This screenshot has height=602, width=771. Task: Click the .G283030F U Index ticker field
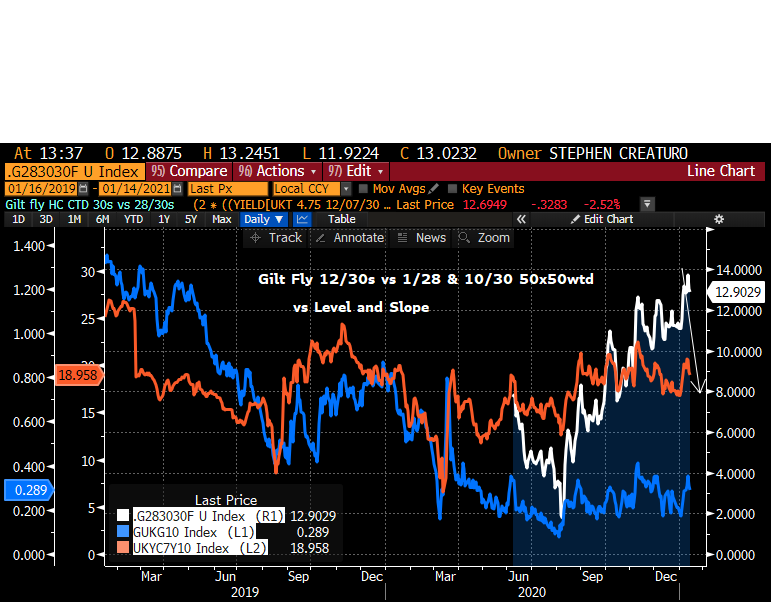point(75,172)
